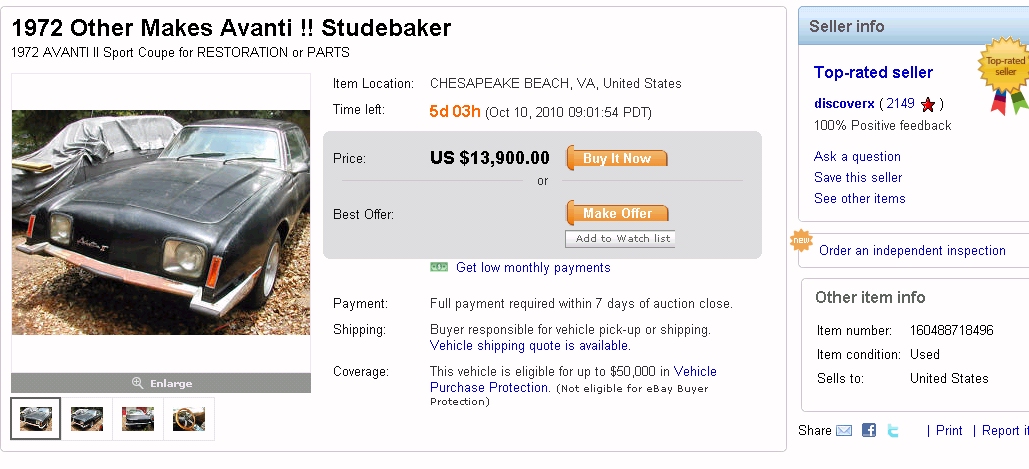Click 'Order an independent inspection' link
1029x469 pixels.
(912, 250)
